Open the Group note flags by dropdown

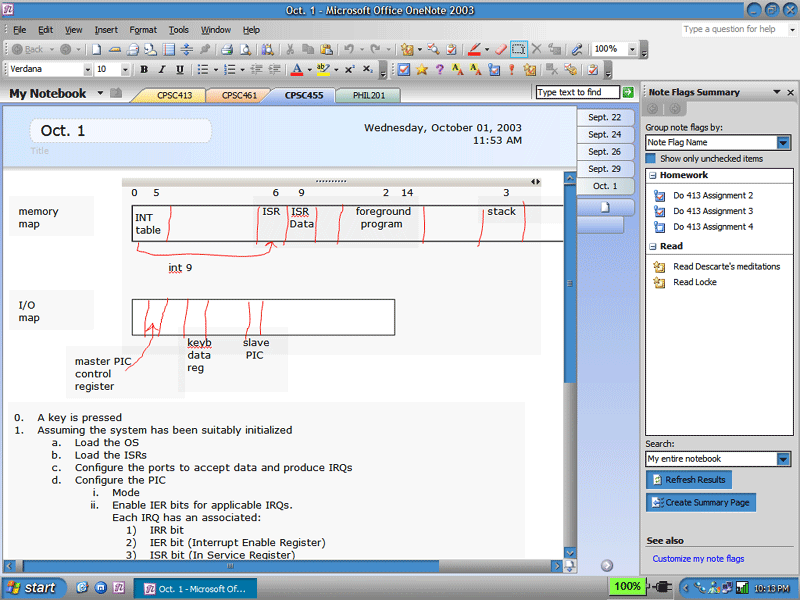783,143
